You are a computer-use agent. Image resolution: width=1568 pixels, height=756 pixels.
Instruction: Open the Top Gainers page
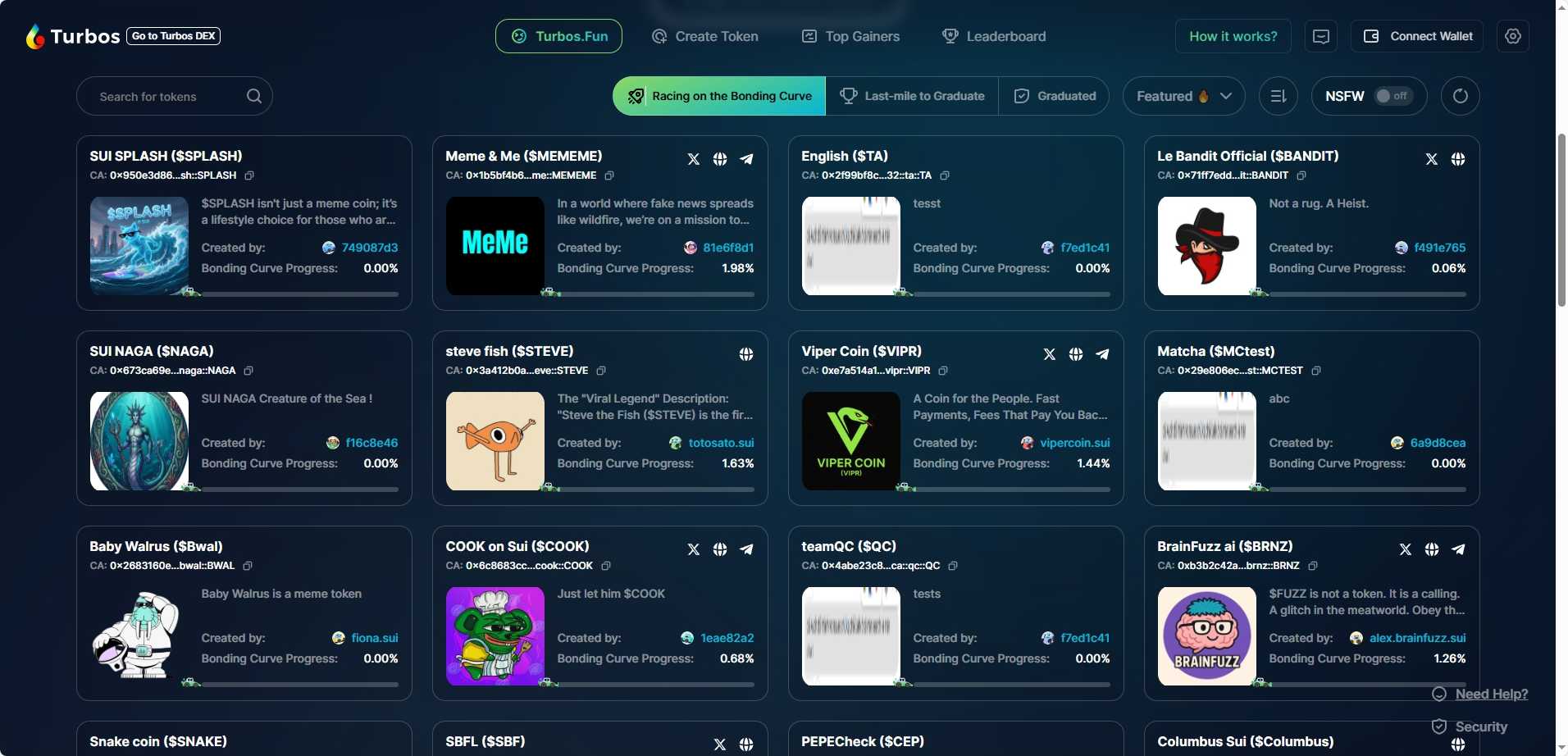tap(850, 36)
